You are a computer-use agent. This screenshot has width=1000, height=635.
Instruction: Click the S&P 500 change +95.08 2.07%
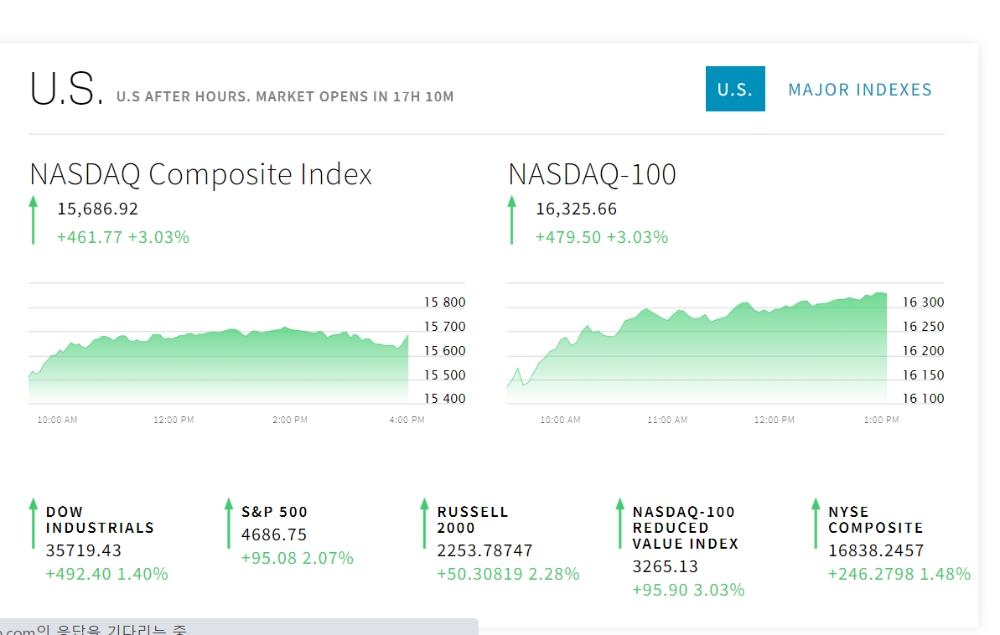coord(297,558)
